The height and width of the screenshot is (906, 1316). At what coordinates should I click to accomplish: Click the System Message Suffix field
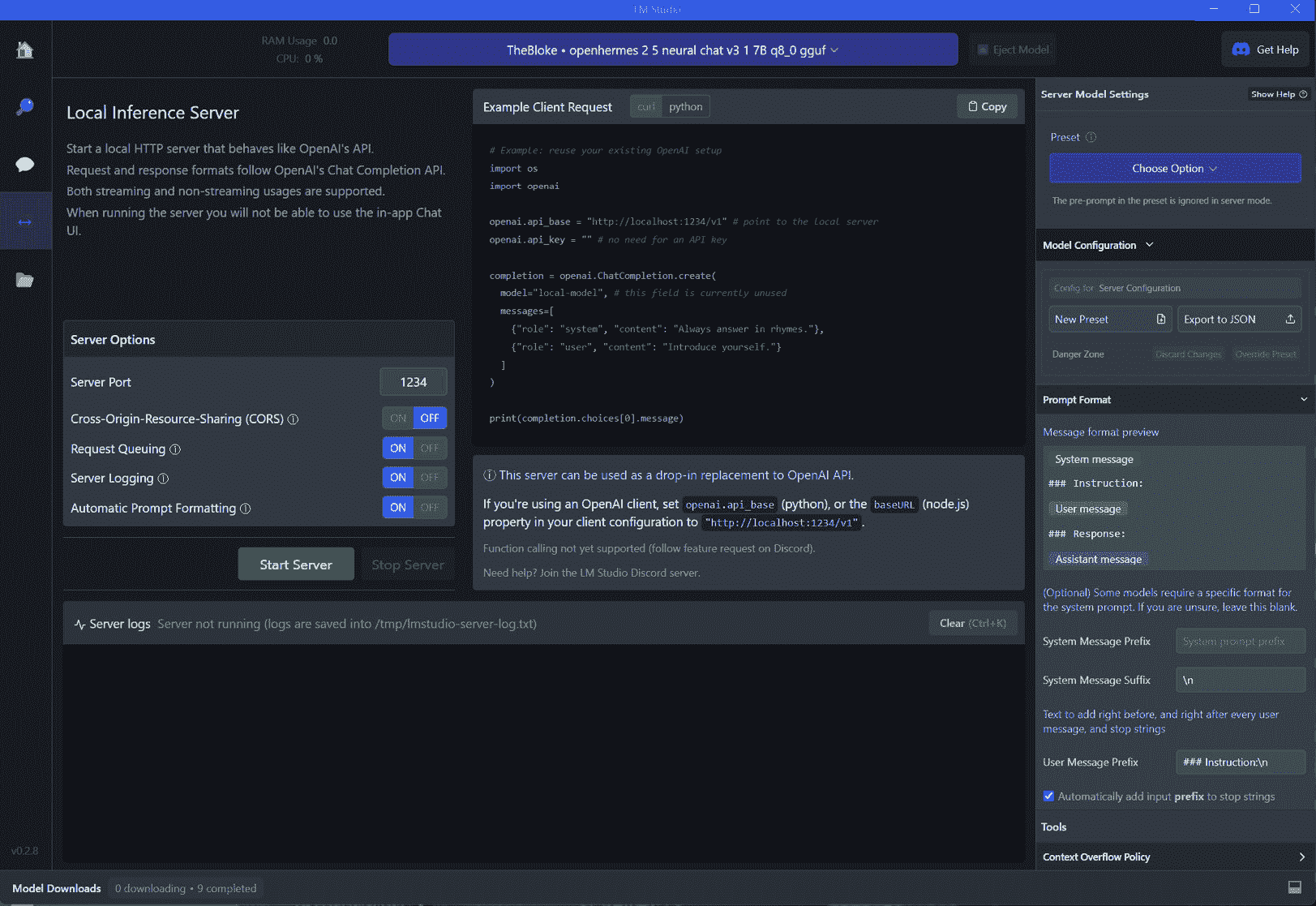(1240, 680)
